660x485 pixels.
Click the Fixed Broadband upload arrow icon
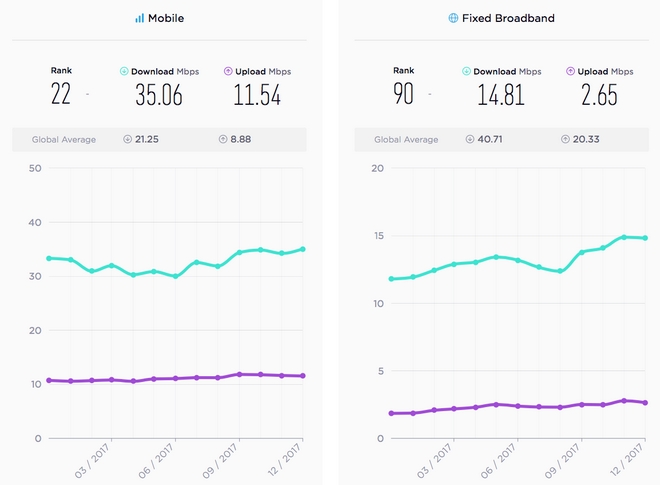tap(570, 72)
